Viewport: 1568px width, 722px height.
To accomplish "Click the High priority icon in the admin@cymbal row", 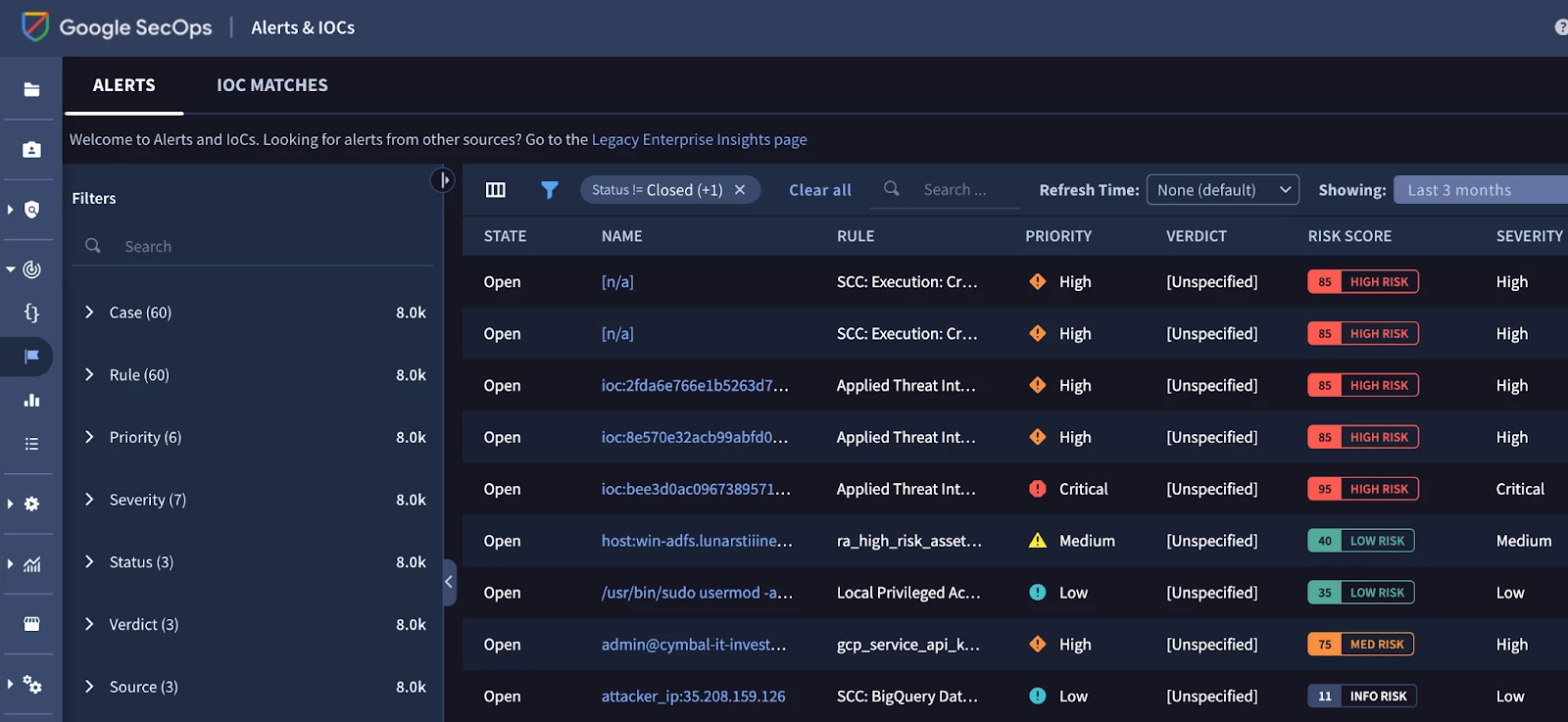I will click(x=1038, y=644).
